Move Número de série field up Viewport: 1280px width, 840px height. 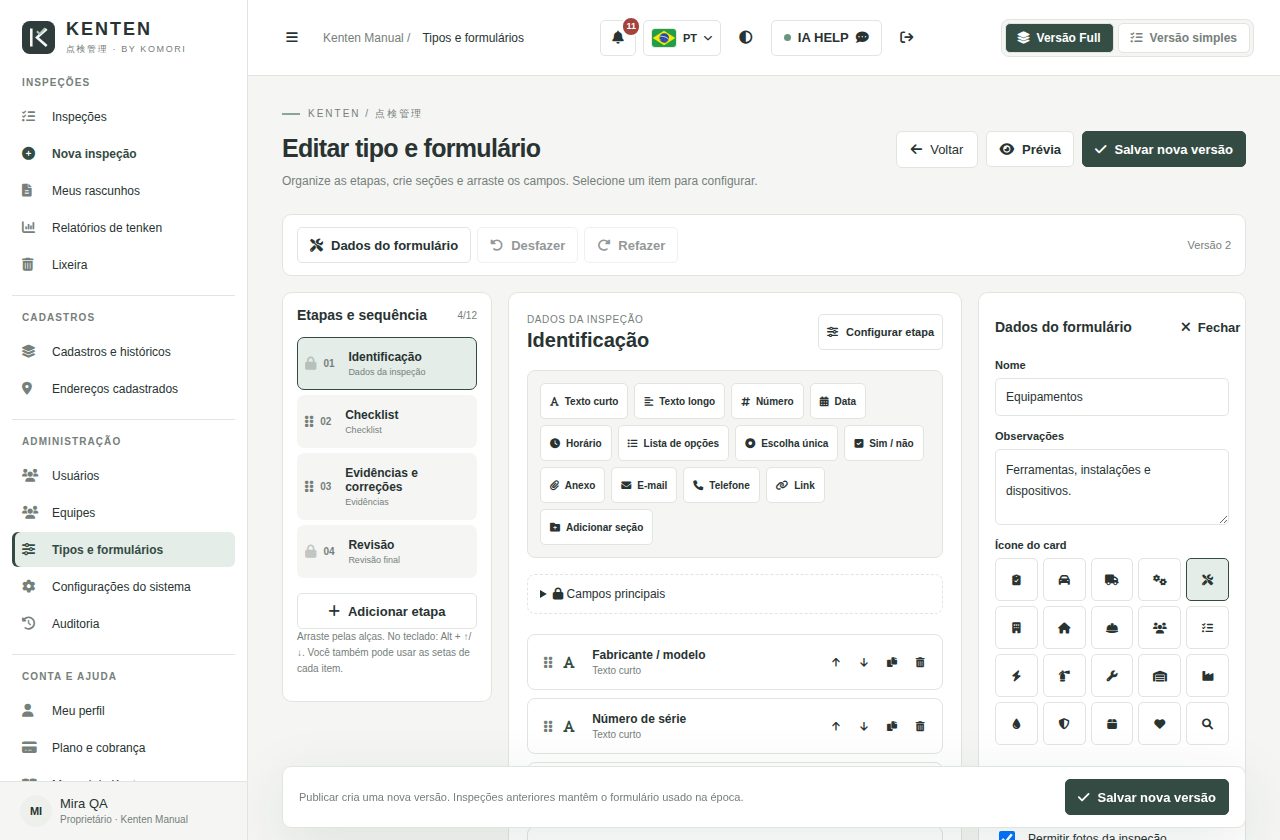836,726
